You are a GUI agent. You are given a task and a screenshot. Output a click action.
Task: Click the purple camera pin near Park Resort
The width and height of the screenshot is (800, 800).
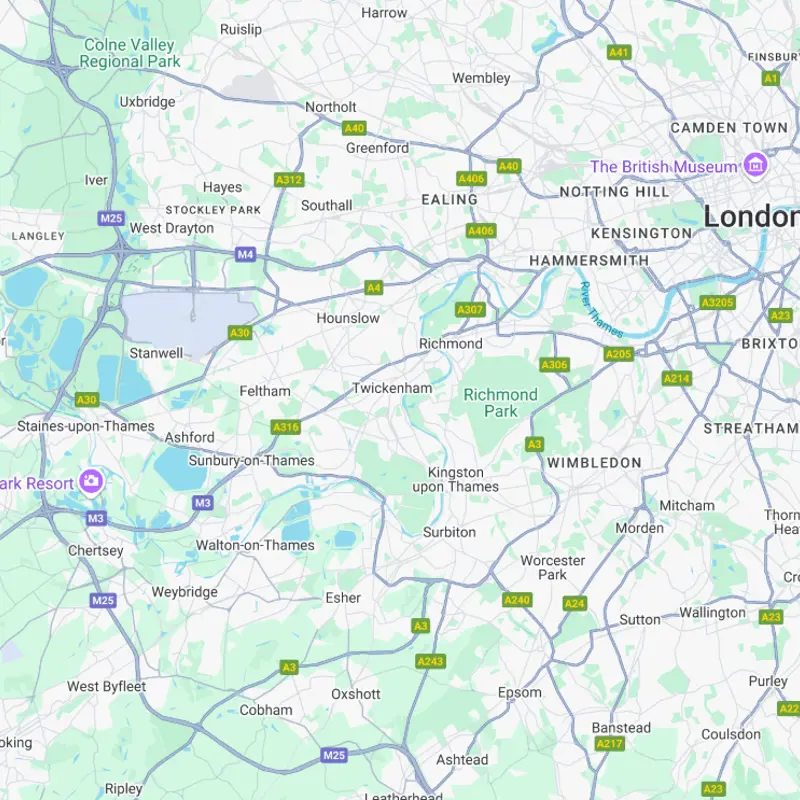pos(91,482)
